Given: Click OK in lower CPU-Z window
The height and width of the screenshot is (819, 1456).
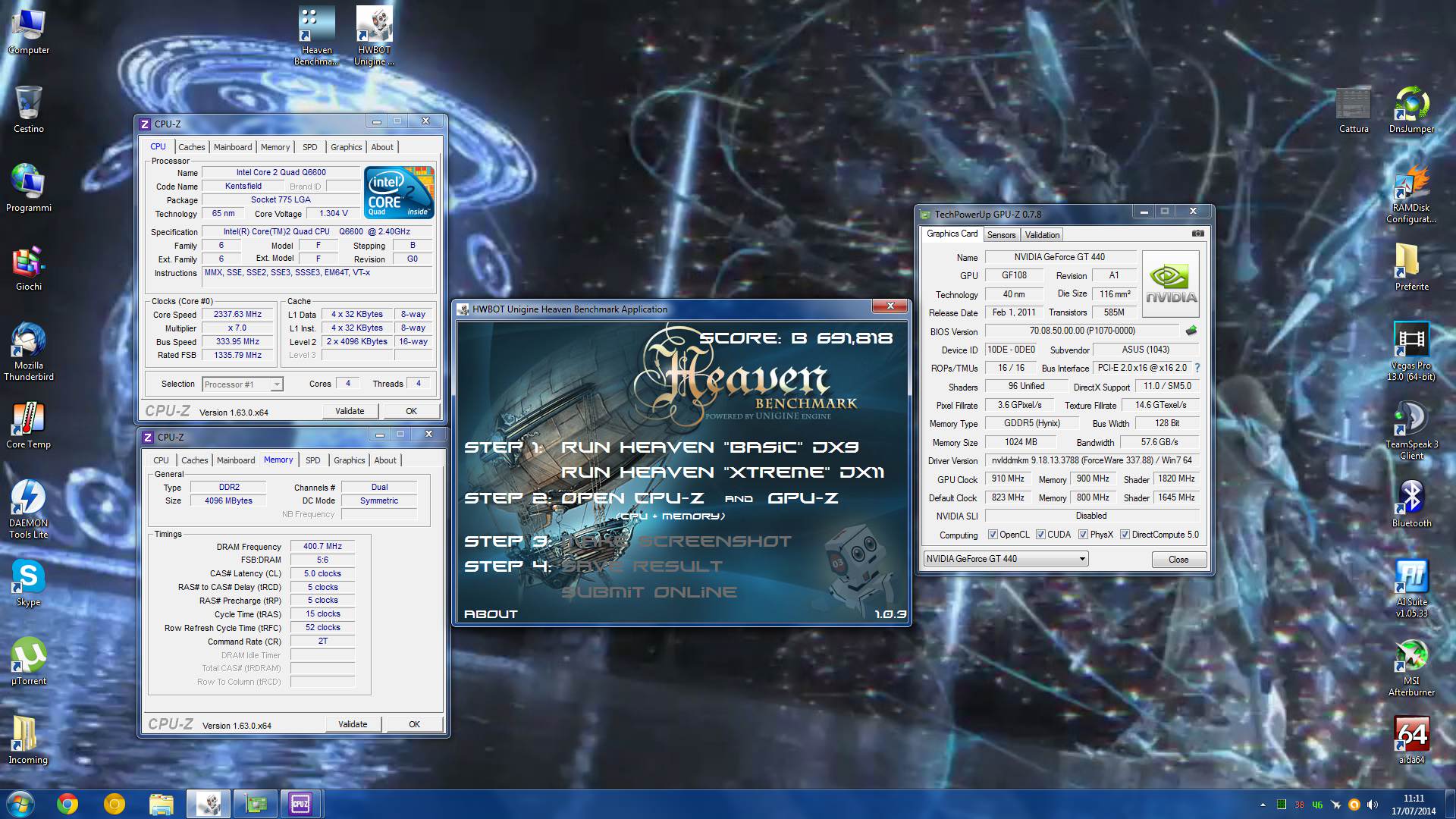Looking at the screenshot, I should 414,724.
